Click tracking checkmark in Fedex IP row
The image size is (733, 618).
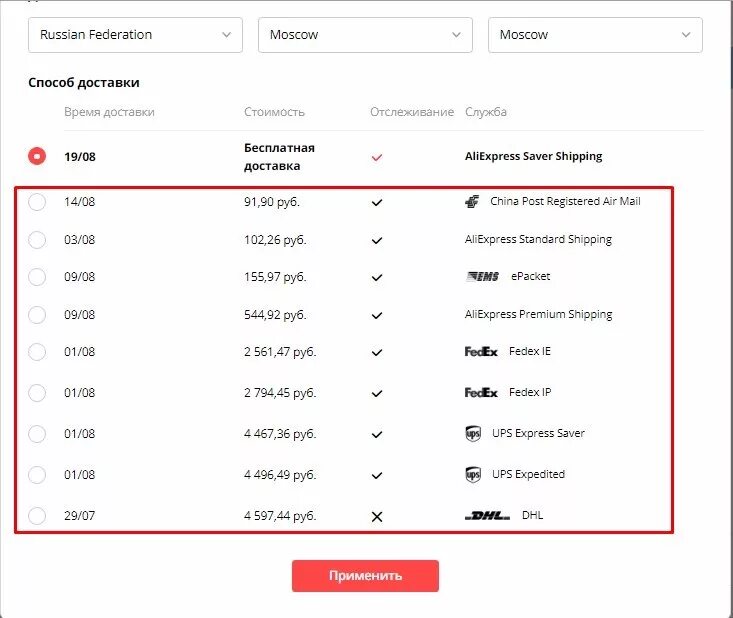click(377, 394)
